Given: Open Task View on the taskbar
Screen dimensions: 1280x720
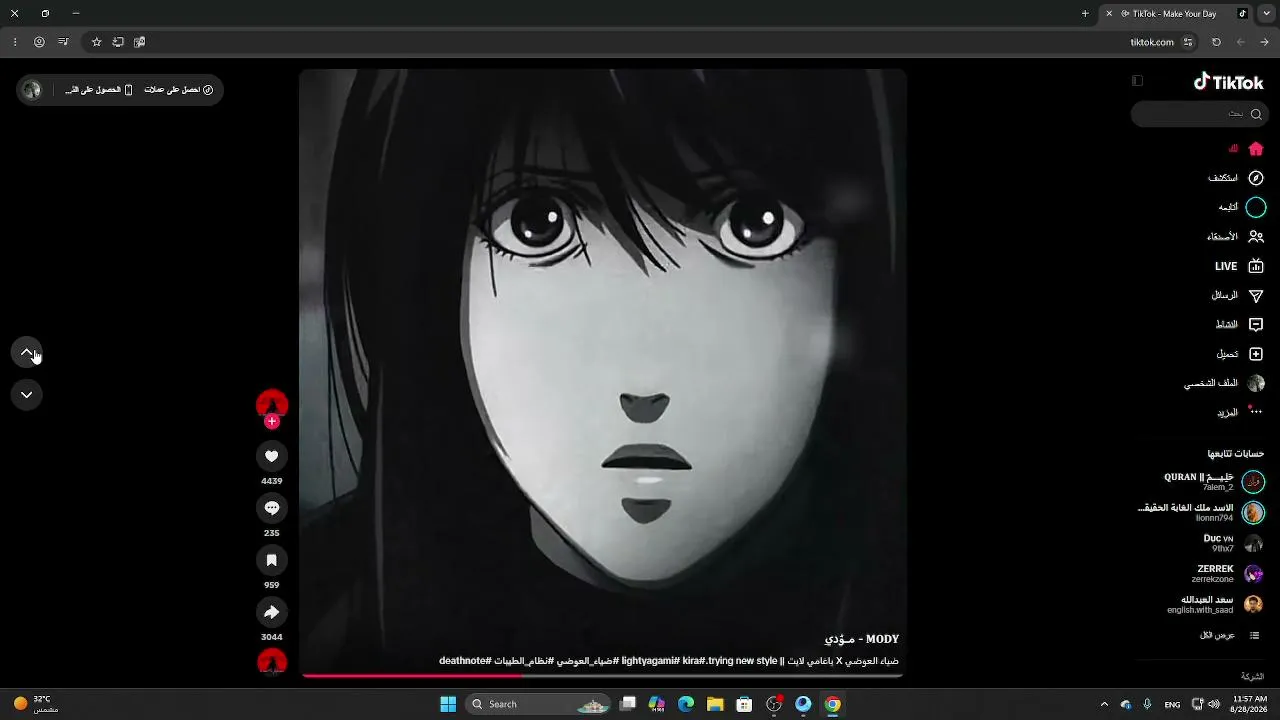Looking at the screenshot, I should (x=628, y=704).
